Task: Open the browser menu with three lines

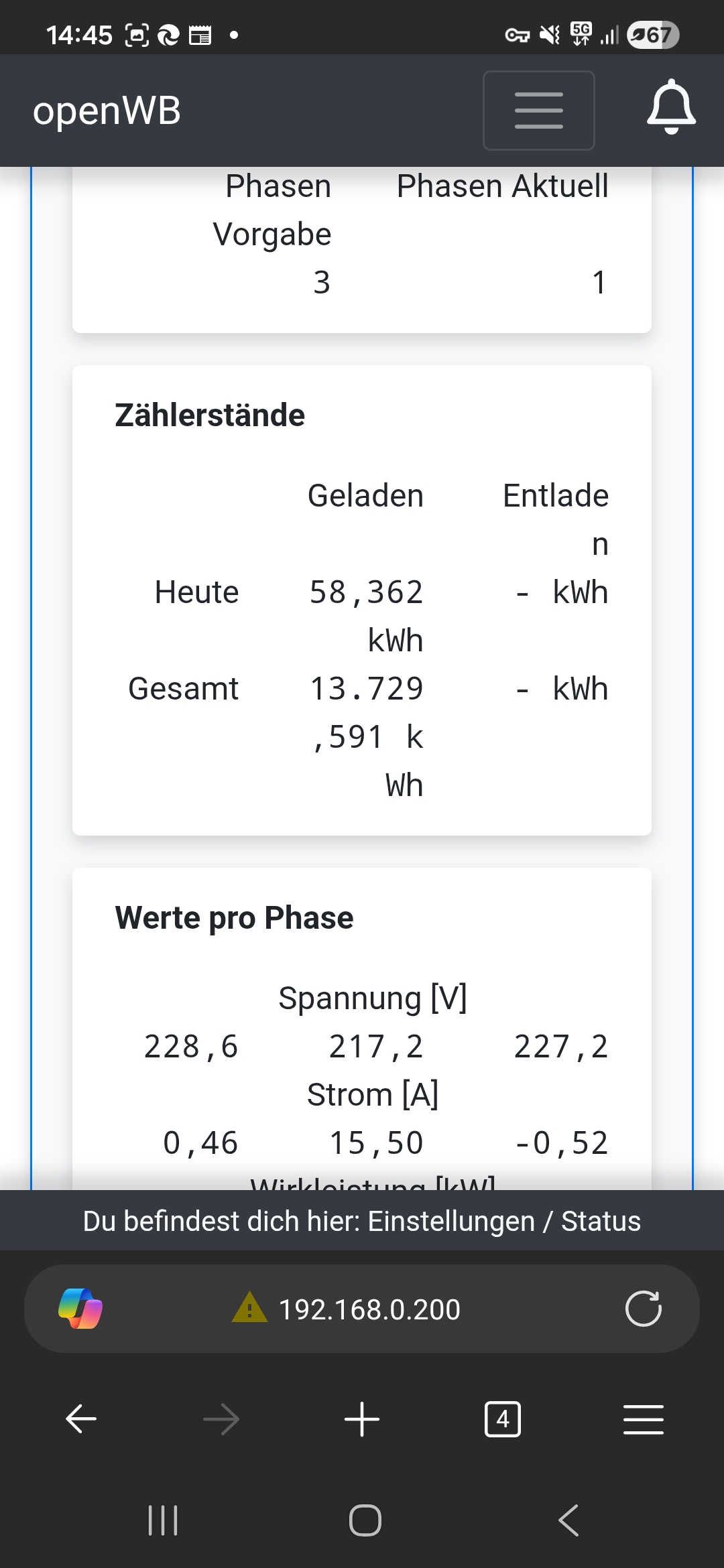Action: [x=643, y=1419]
